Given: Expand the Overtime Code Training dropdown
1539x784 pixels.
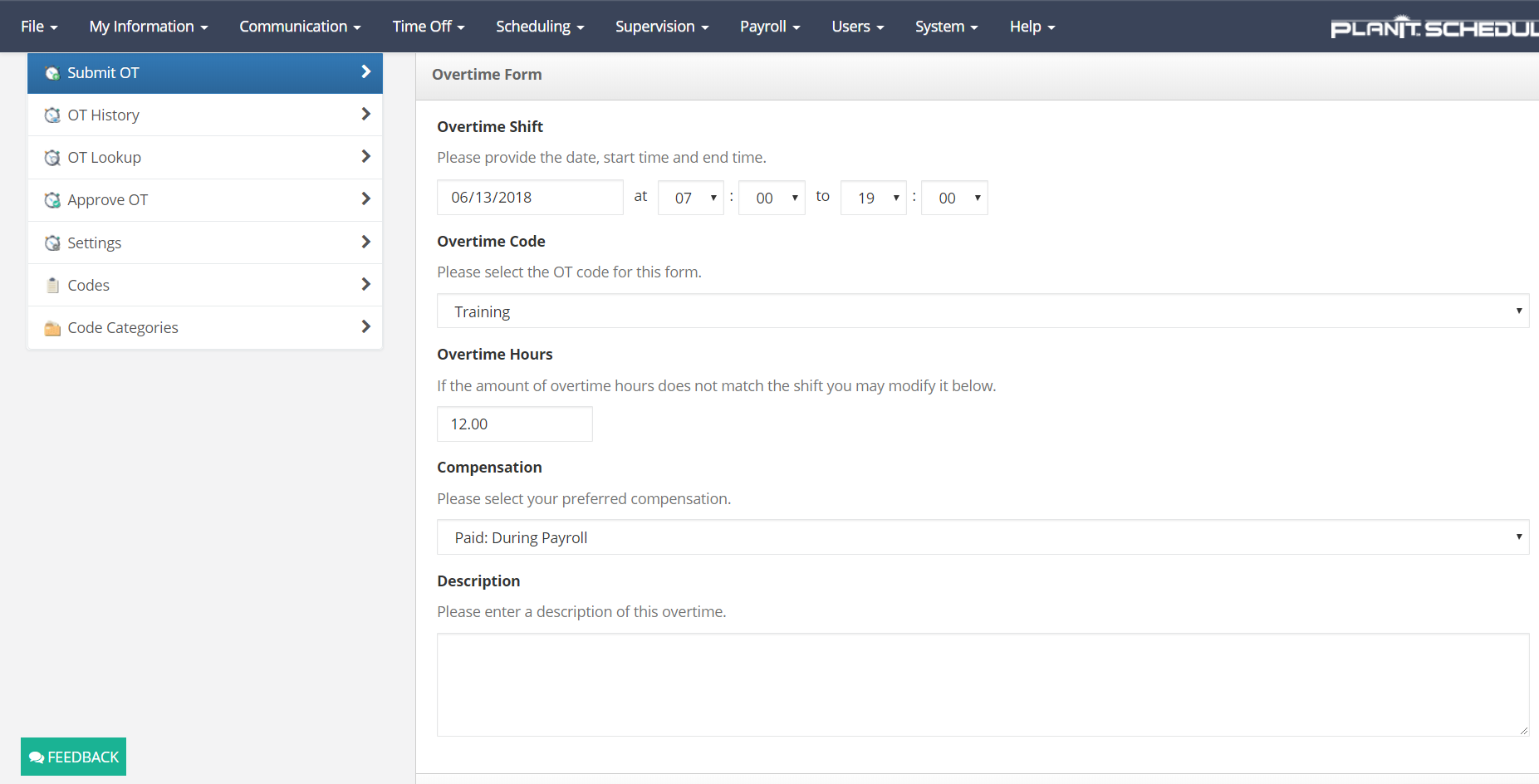Looking at the screenshot, I should coord(983,311).
